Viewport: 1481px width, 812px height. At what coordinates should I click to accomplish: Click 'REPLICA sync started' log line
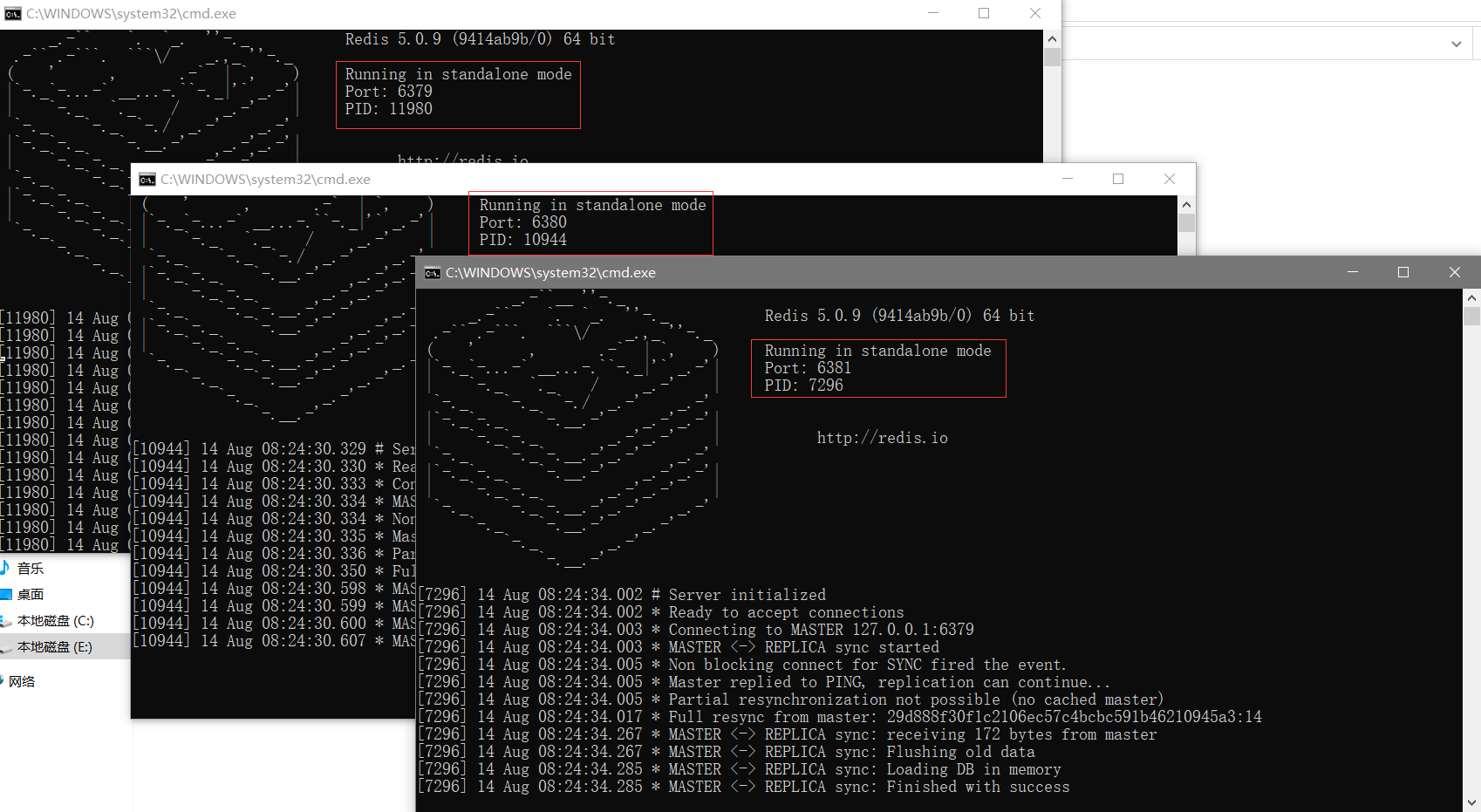tap(678, 647)
